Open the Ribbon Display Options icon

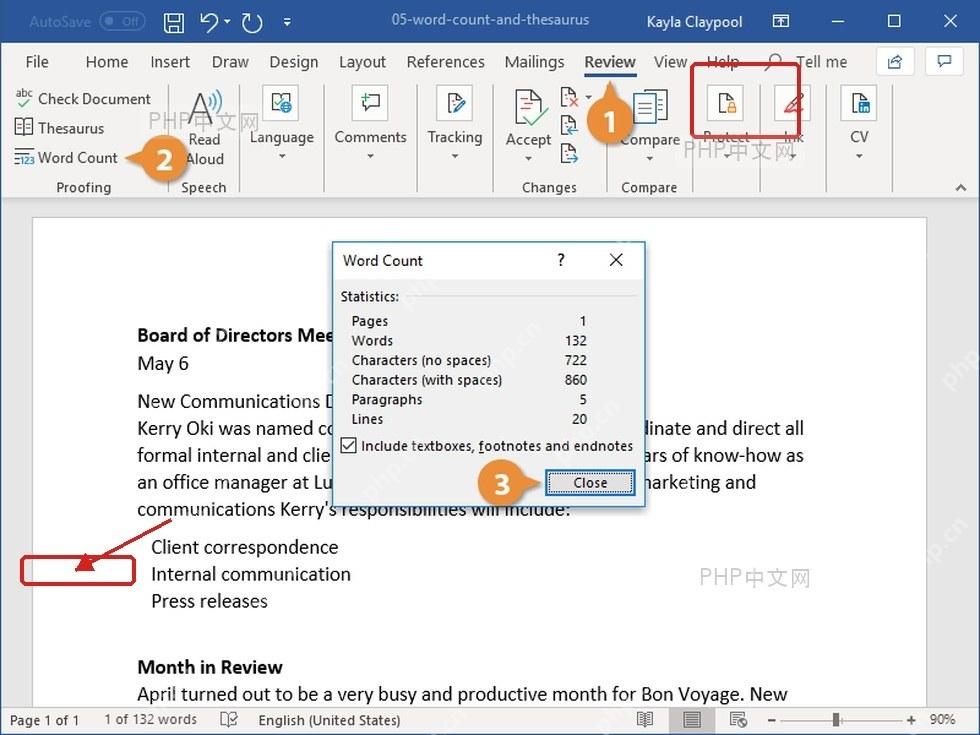[x=781, y=22]
